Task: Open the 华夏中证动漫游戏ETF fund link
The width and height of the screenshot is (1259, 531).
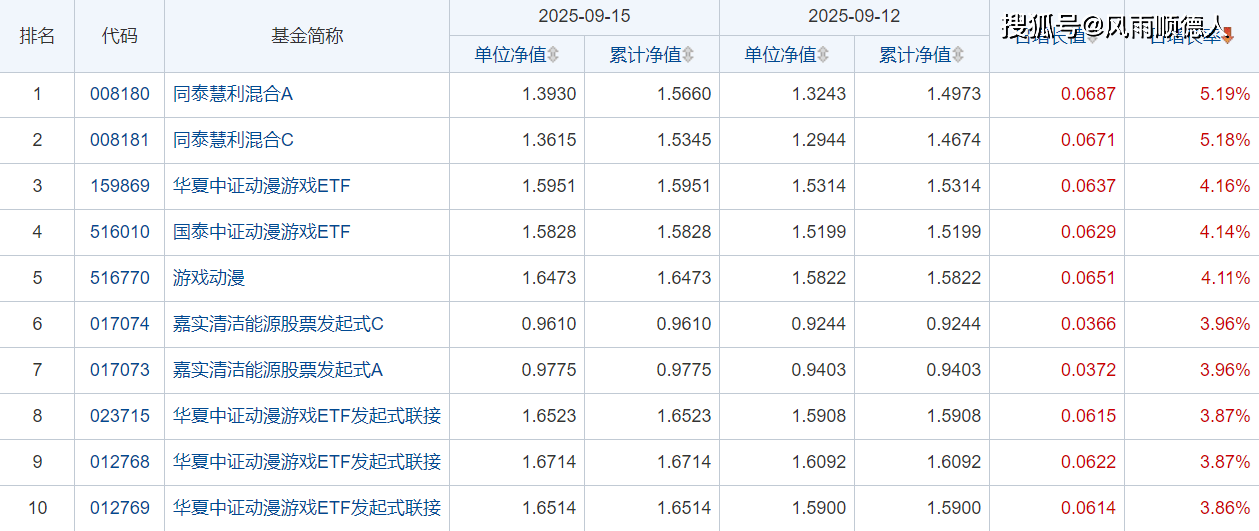Action: coord(262,187)
